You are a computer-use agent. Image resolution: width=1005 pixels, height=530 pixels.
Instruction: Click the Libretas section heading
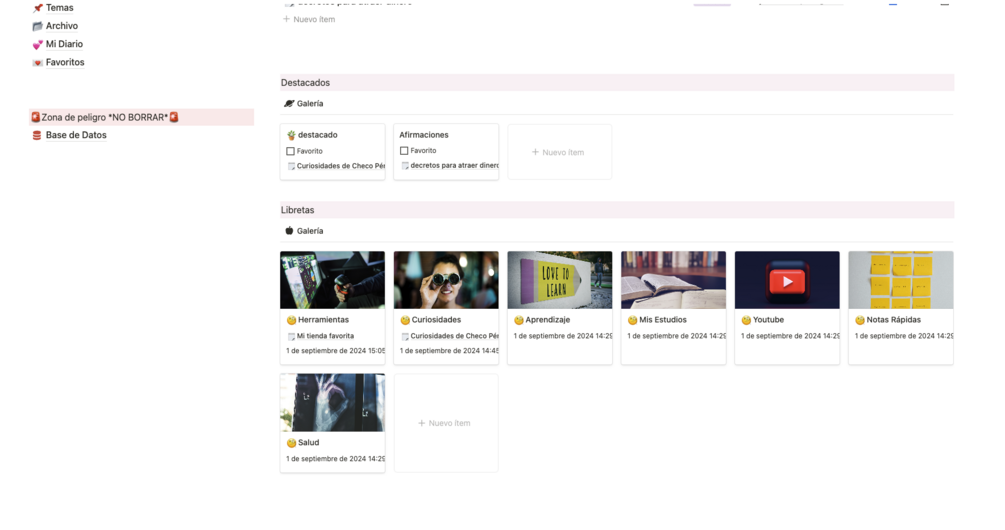tap(297, 210)
